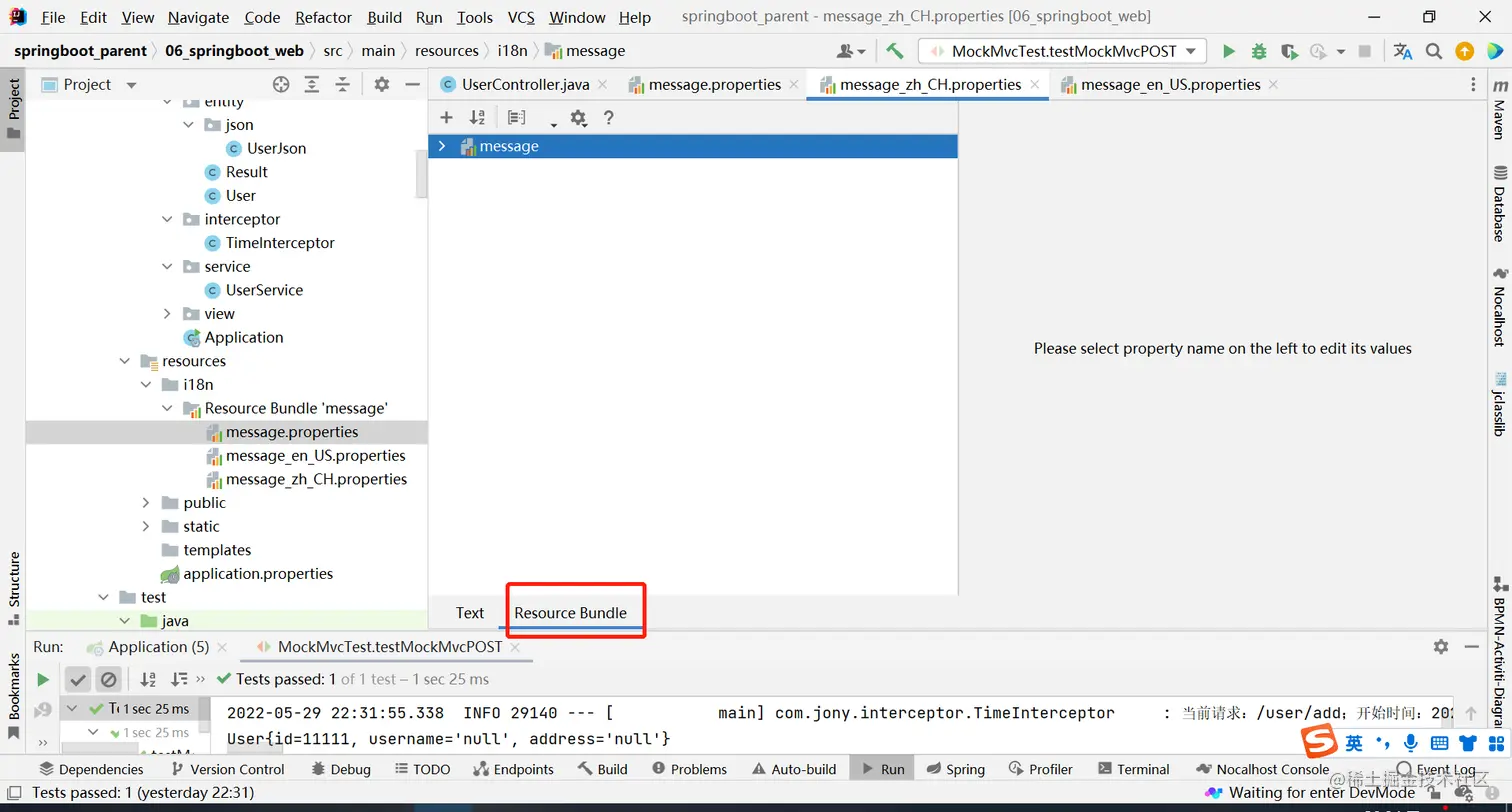
Task: Click the green hammer Build Project icon
Action: point(895,51)
